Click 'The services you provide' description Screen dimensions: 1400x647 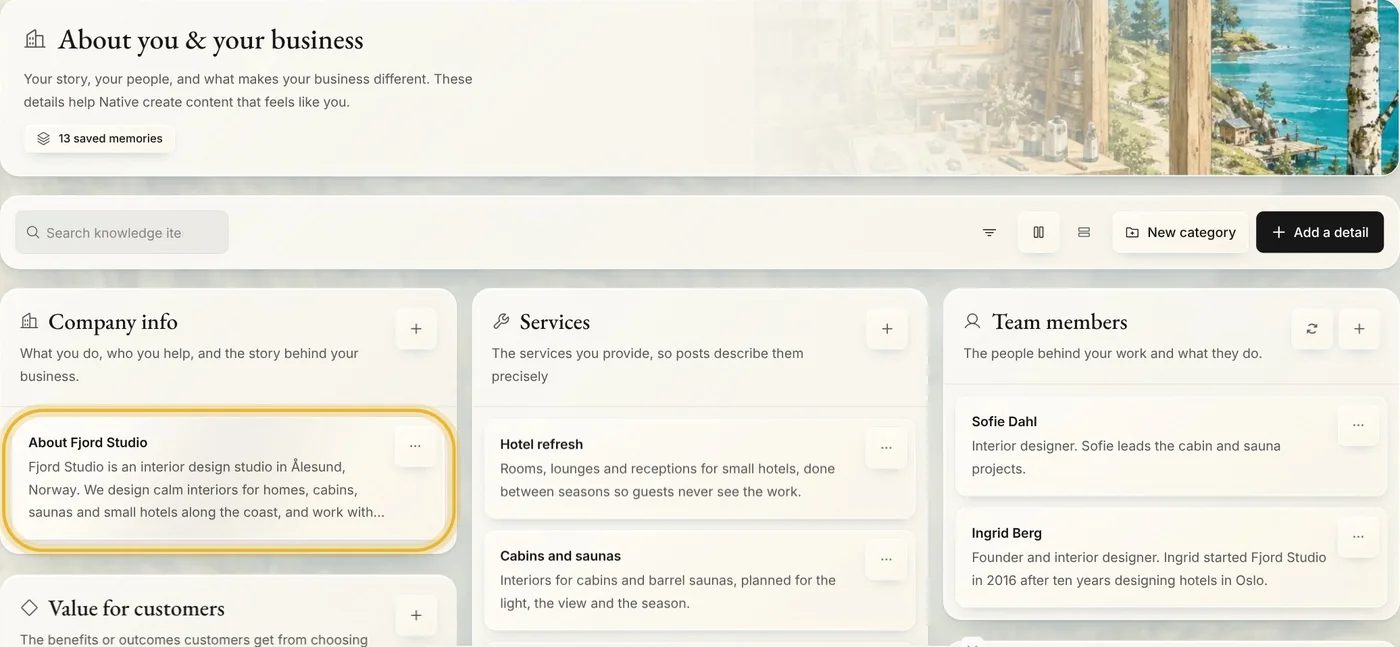[x=647, y=365]
